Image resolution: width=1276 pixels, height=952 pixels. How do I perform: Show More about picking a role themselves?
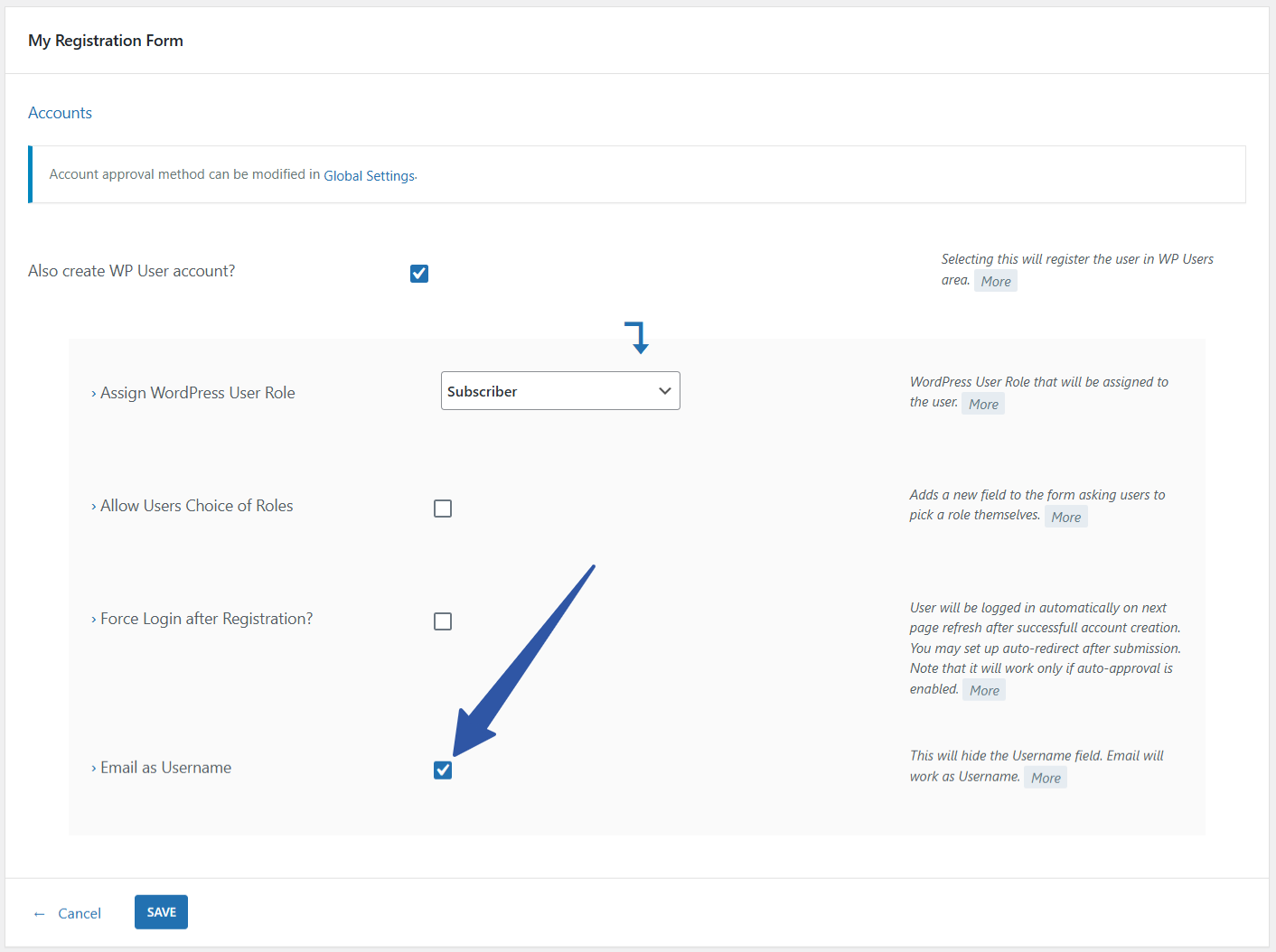1065,518
